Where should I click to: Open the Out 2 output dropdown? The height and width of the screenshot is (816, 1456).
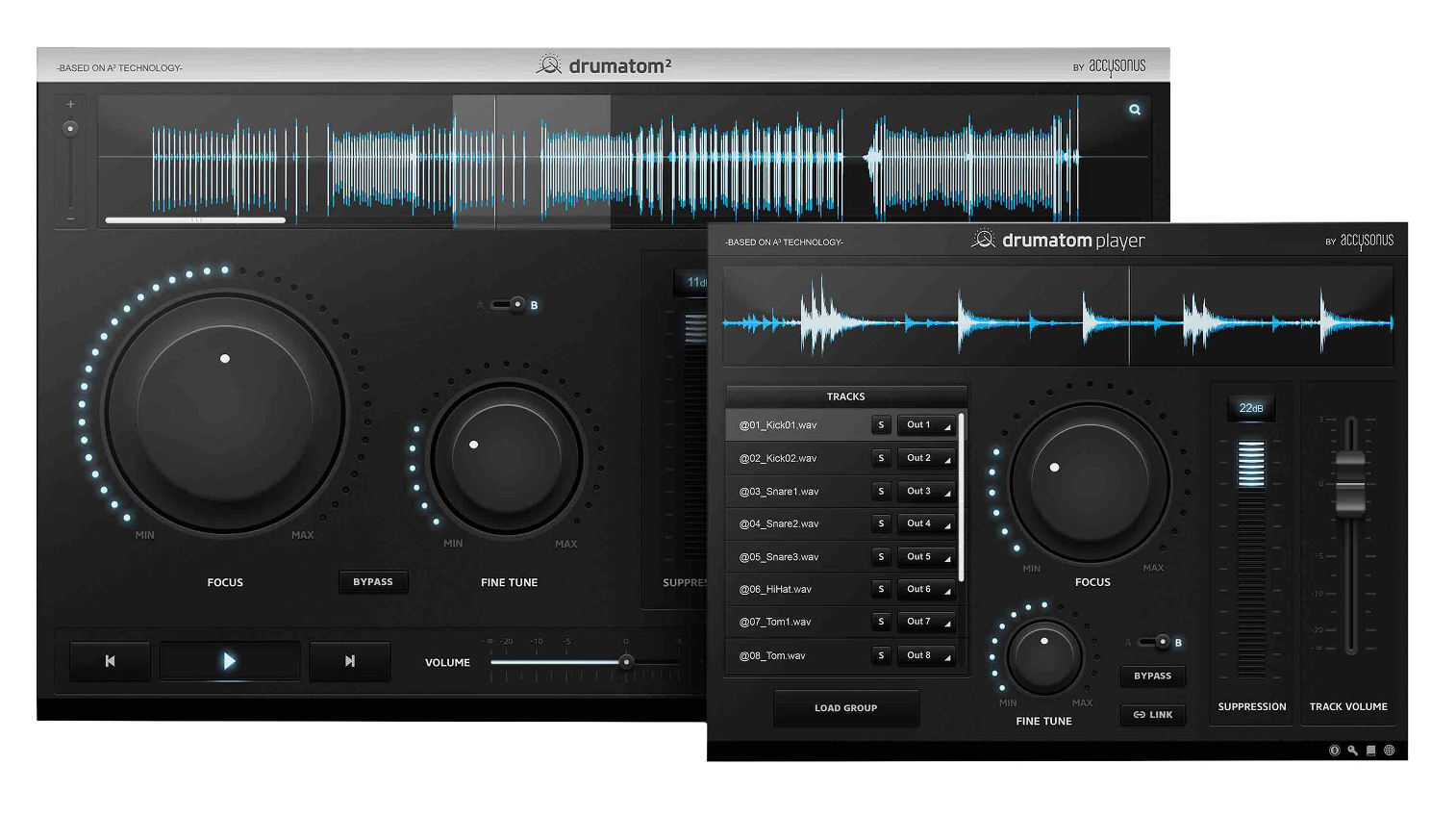[926, 459]
